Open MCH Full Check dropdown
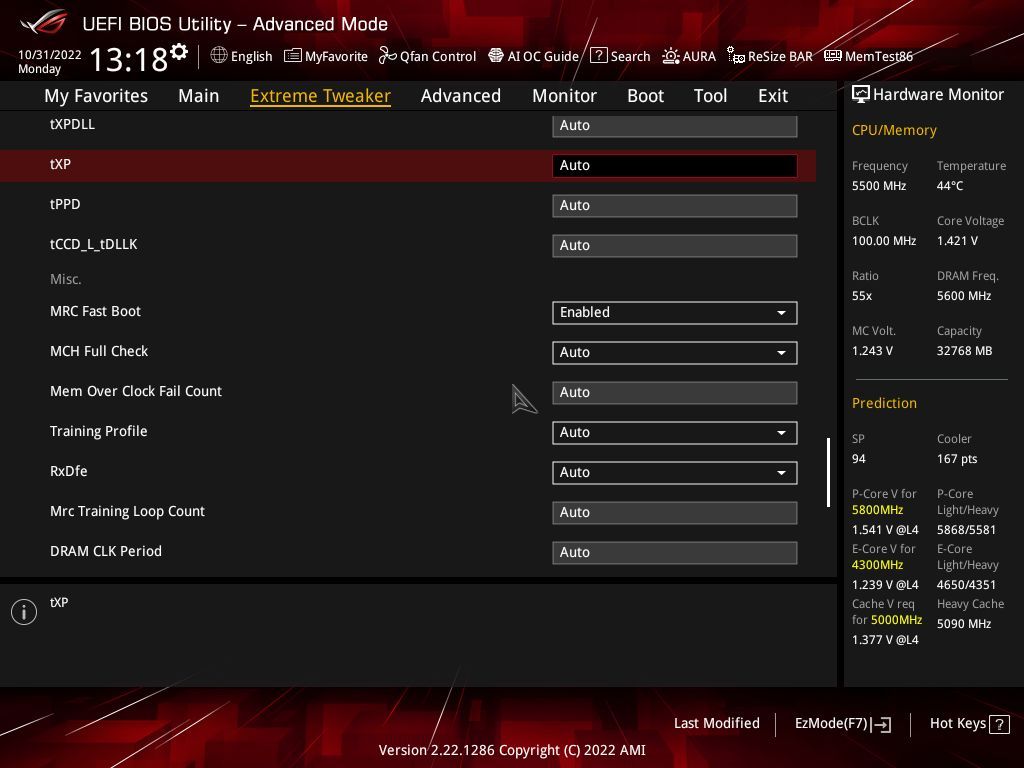The image size is (1024, 768). [x=675, y=353]
